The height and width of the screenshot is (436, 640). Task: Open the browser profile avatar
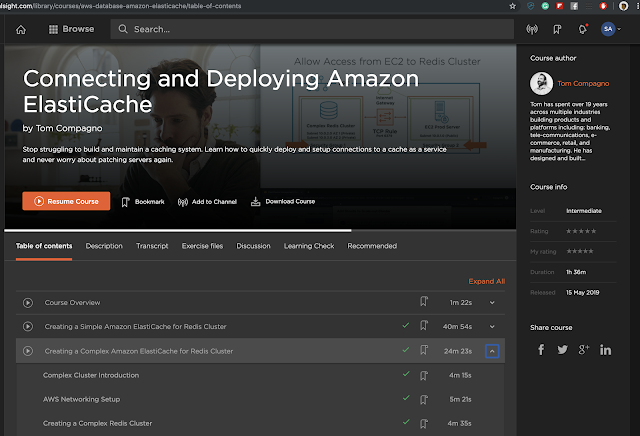tap(623, 6)
